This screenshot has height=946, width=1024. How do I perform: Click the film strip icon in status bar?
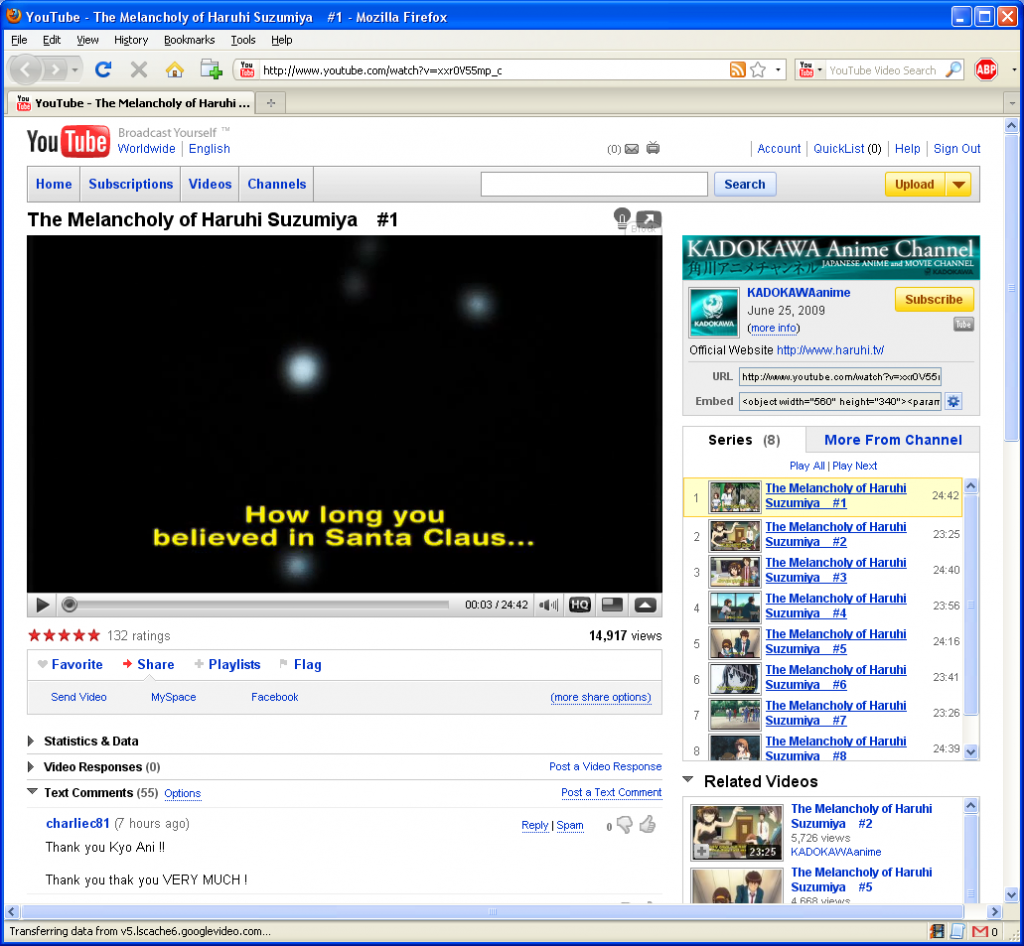point(937,932)
